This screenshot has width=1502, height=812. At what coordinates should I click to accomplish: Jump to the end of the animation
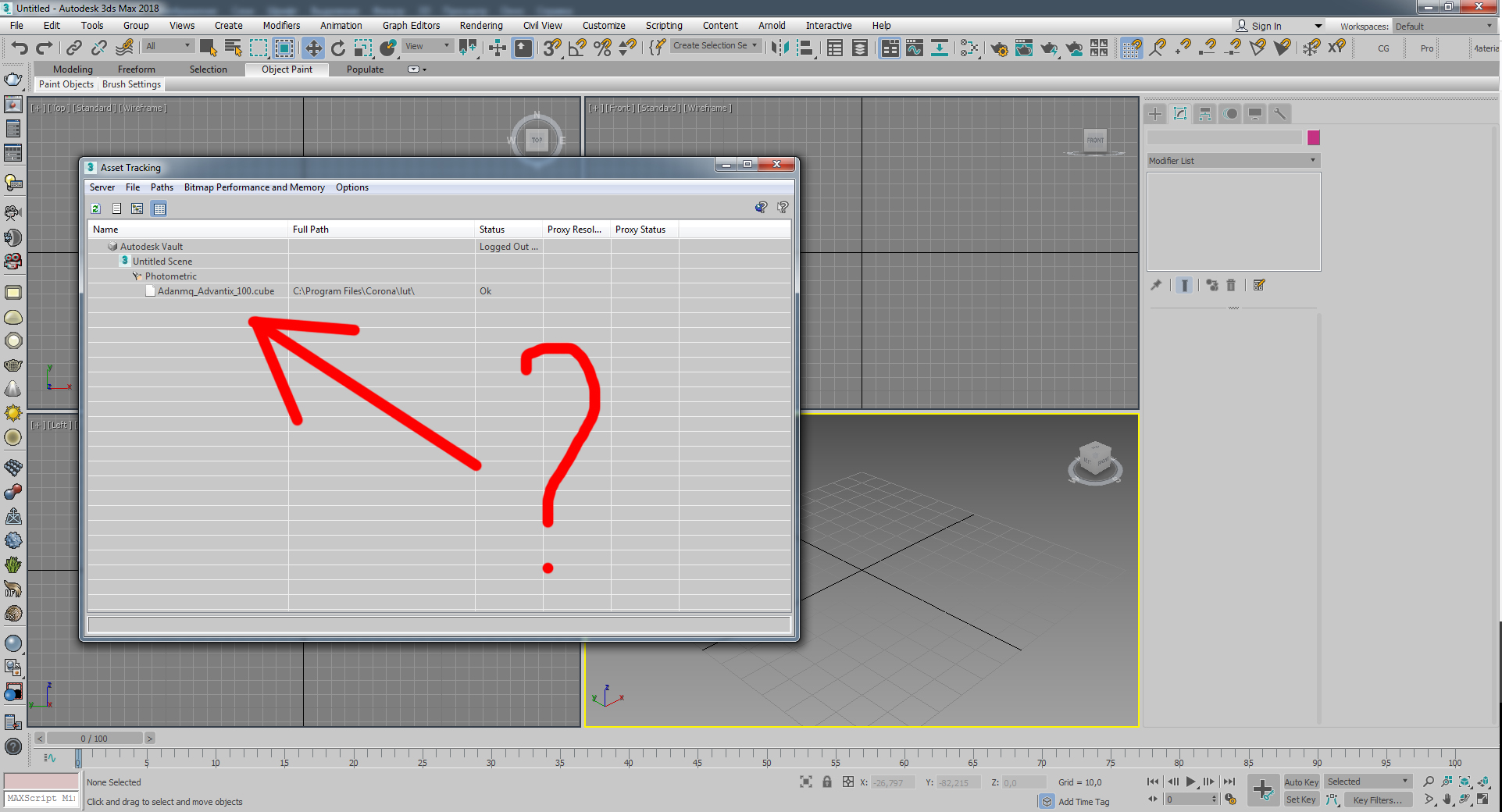point(1229,782)
